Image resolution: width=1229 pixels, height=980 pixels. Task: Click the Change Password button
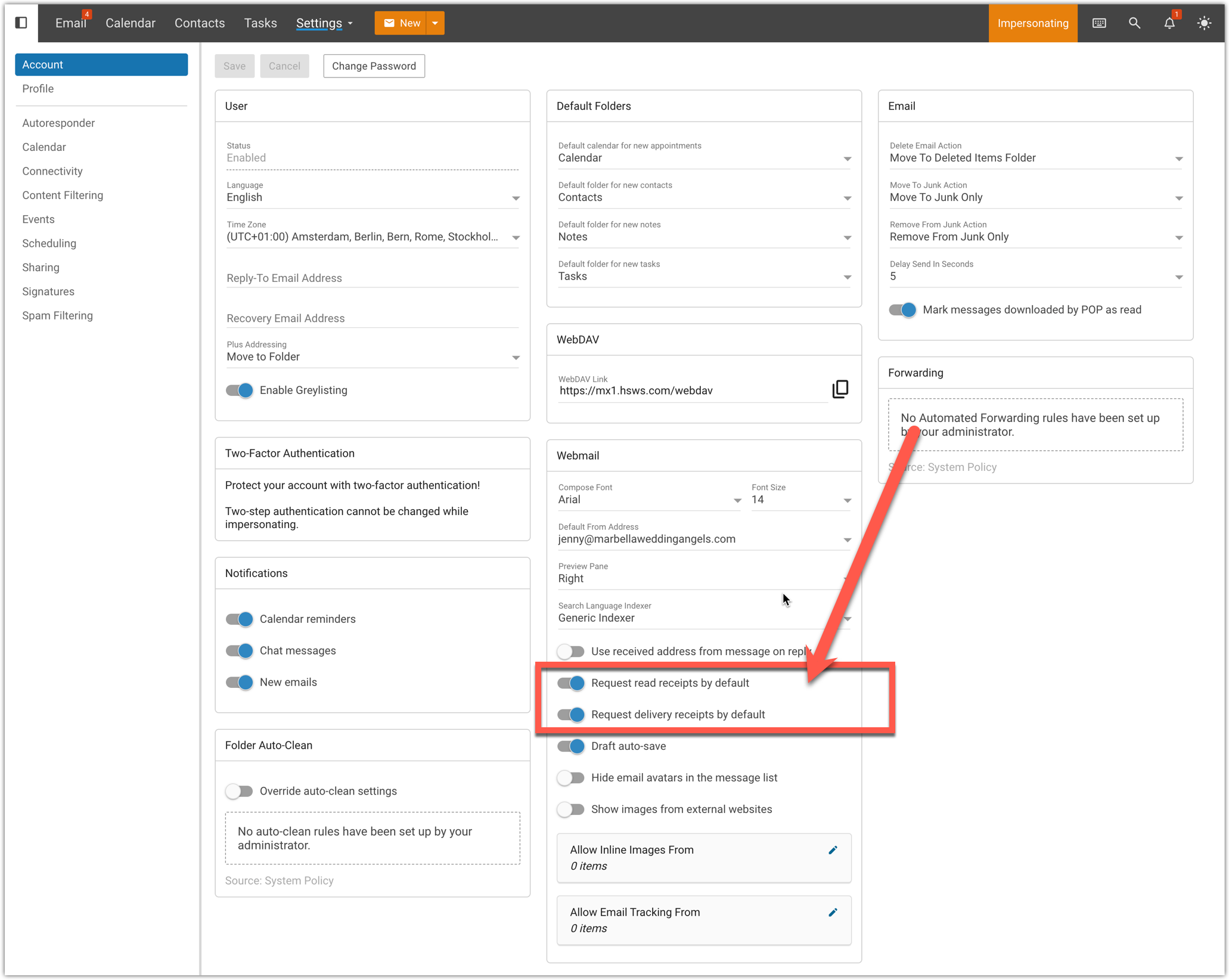374,66
